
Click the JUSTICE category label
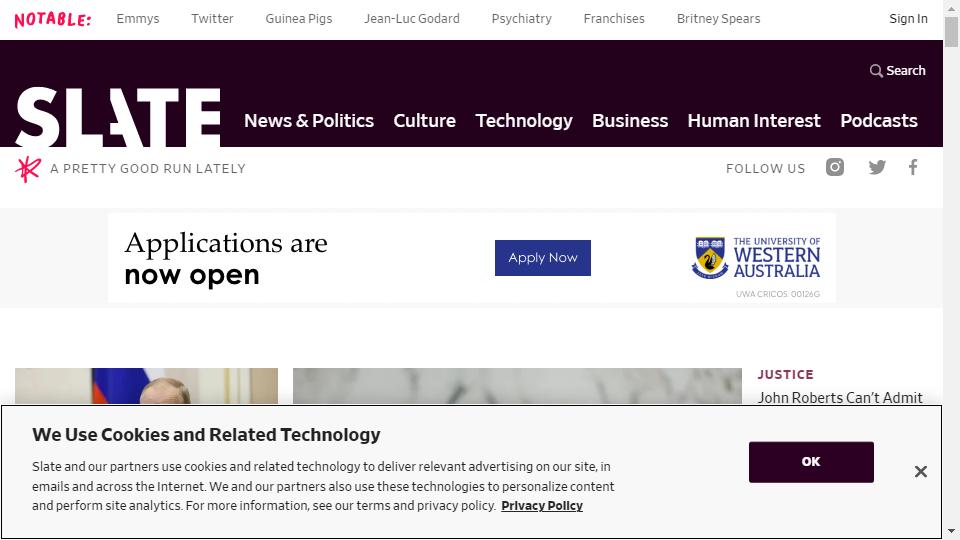tap(786, 375)
